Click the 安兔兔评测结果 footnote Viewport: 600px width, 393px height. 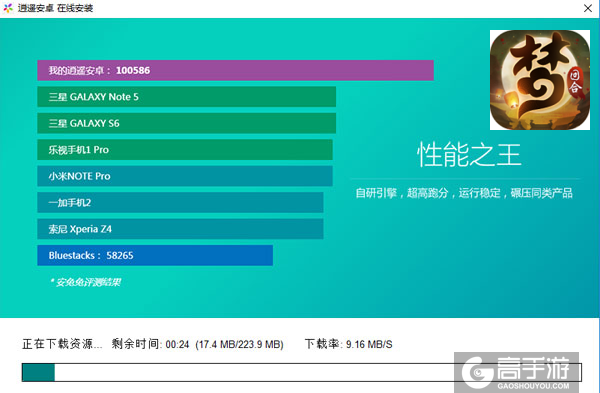(x=86, y=282)
